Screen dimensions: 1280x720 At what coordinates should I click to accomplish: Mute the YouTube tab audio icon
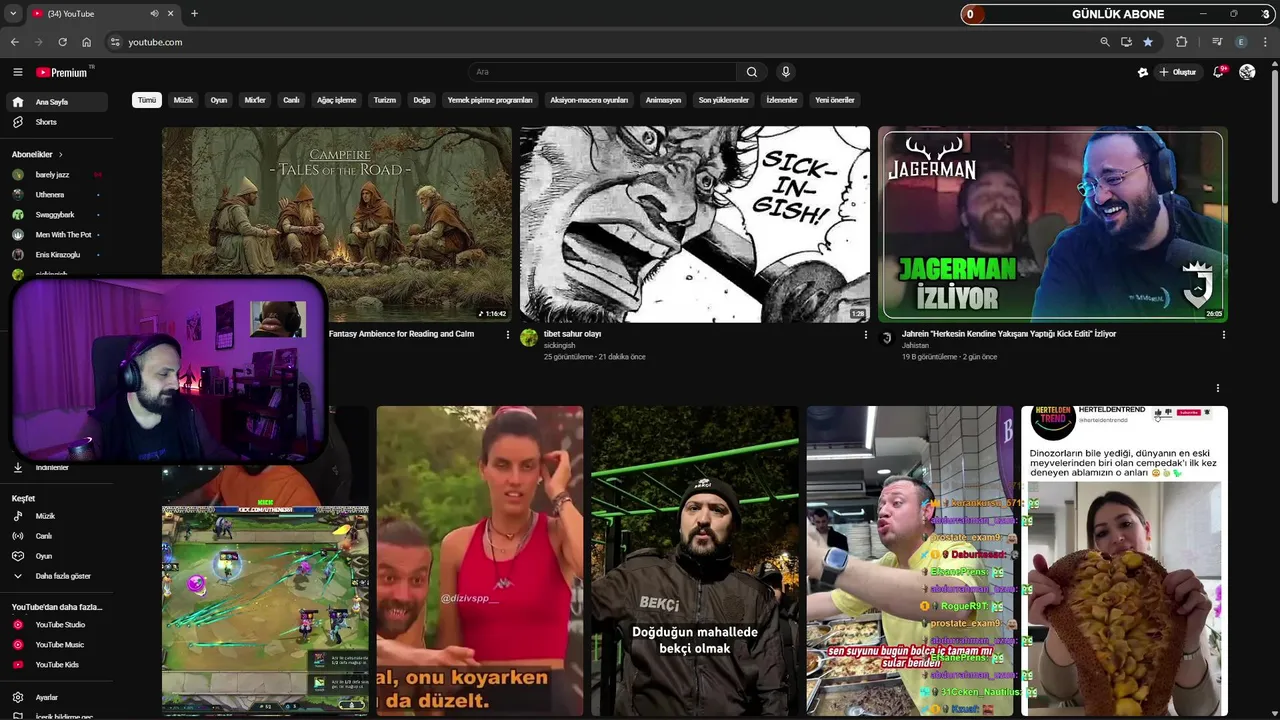click(154, 14)
